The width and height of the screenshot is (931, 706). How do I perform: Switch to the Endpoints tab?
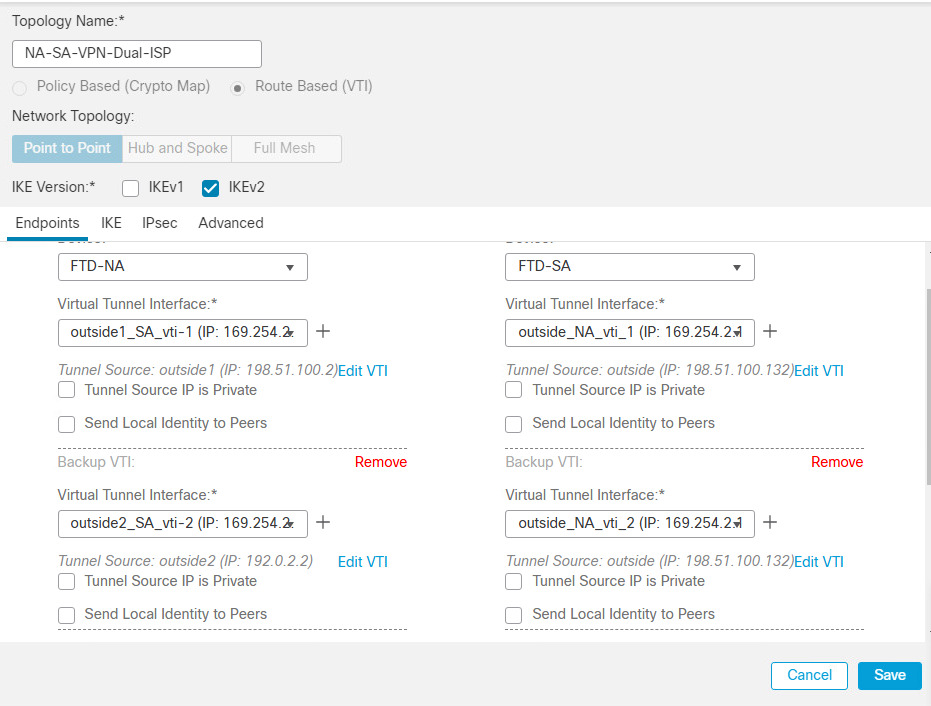tap(48, 223)
